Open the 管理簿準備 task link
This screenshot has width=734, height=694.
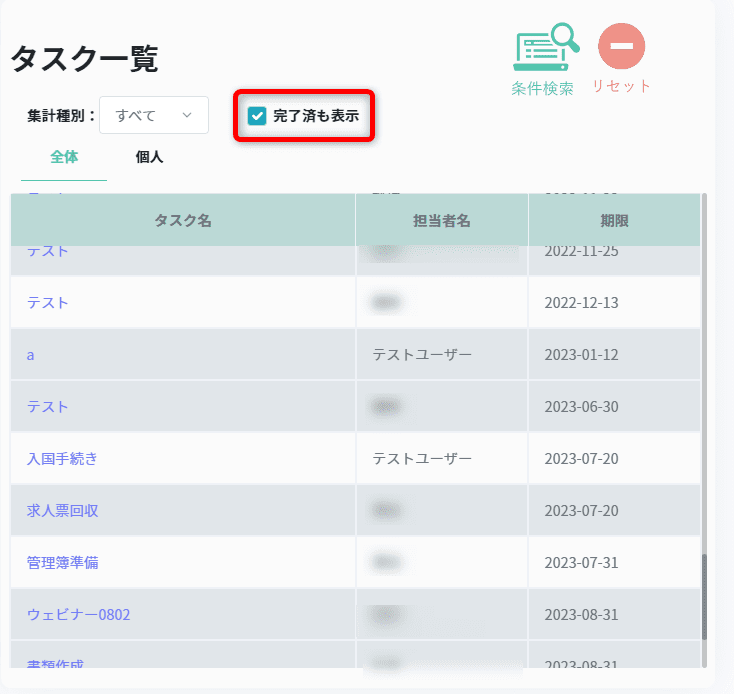[62, 563]
